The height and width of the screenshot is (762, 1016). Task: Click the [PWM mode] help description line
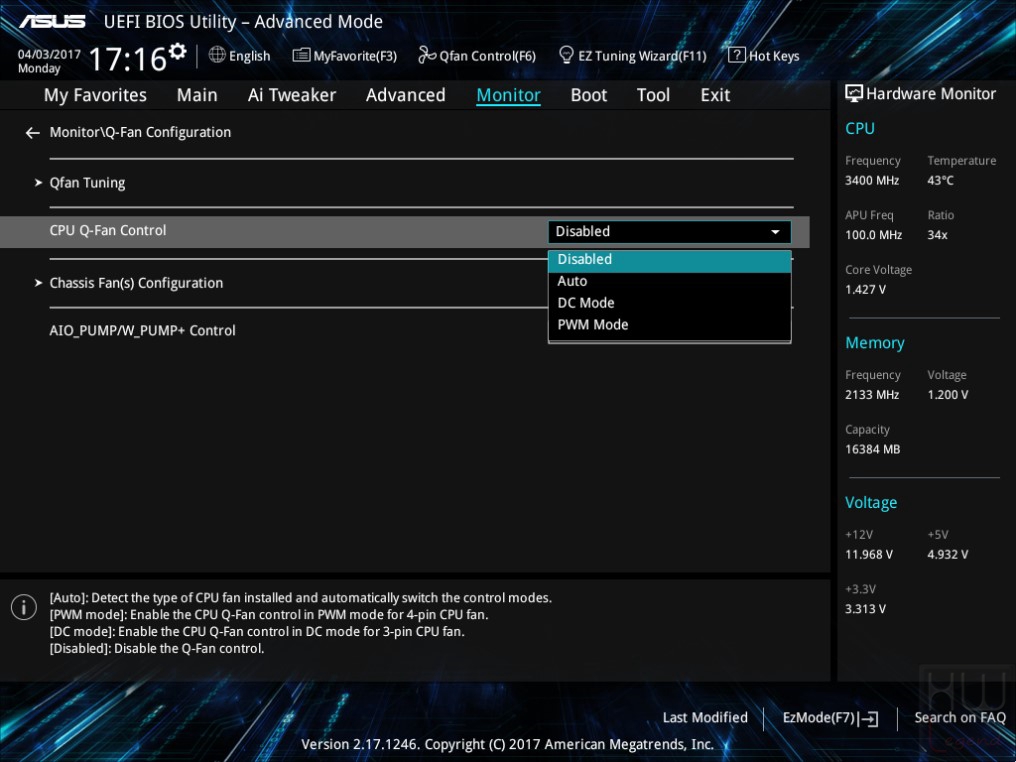(x=269, y=615)
